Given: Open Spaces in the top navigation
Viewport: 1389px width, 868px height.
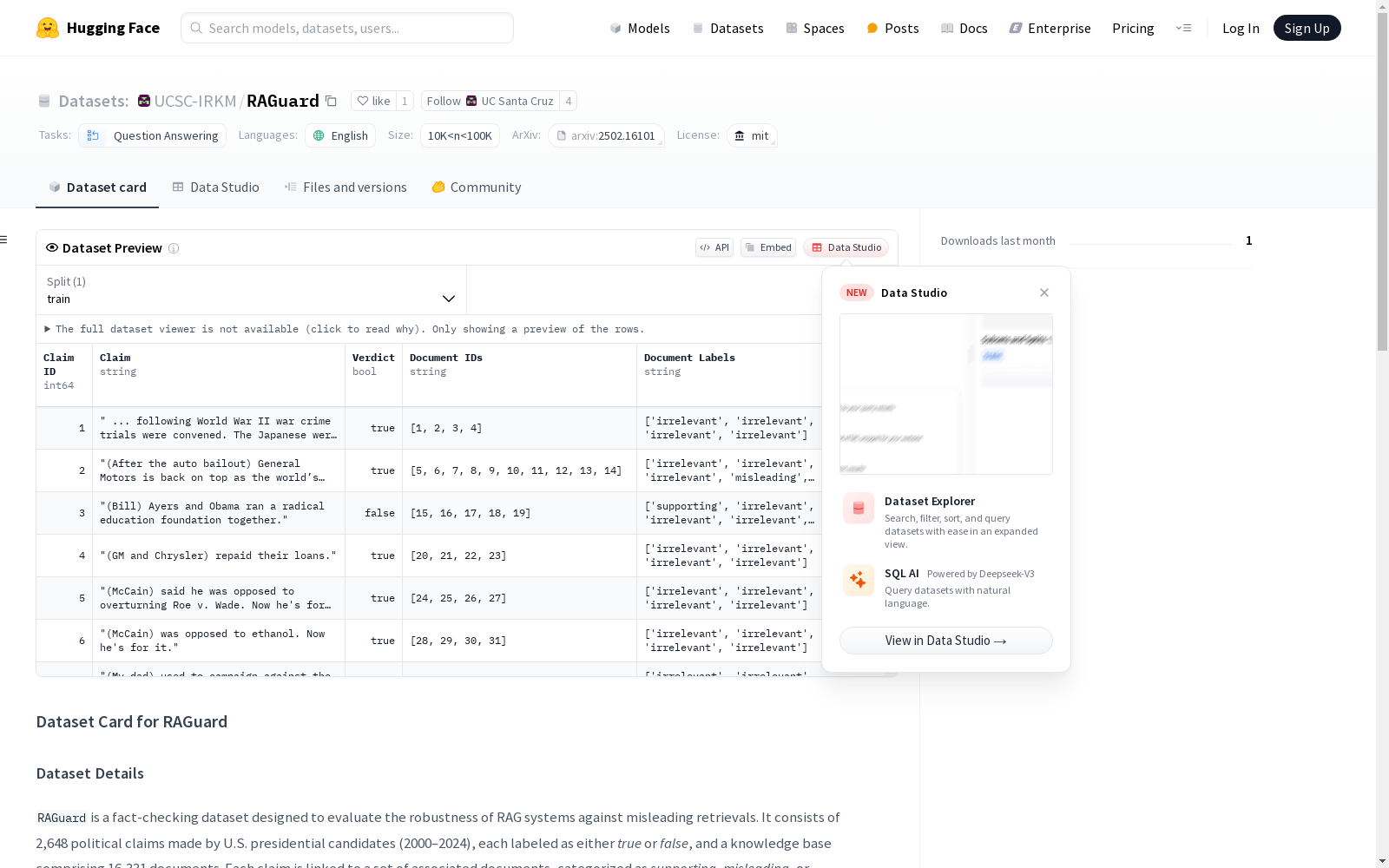Looking at the screenshot, I should point(815,28).
